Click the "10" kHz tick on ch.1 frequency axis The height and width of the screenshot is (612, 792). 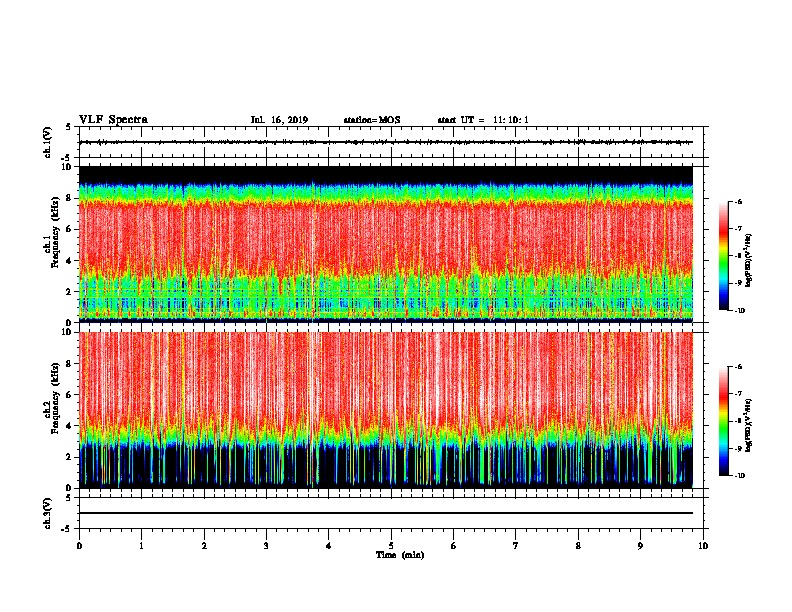point(67,167)
